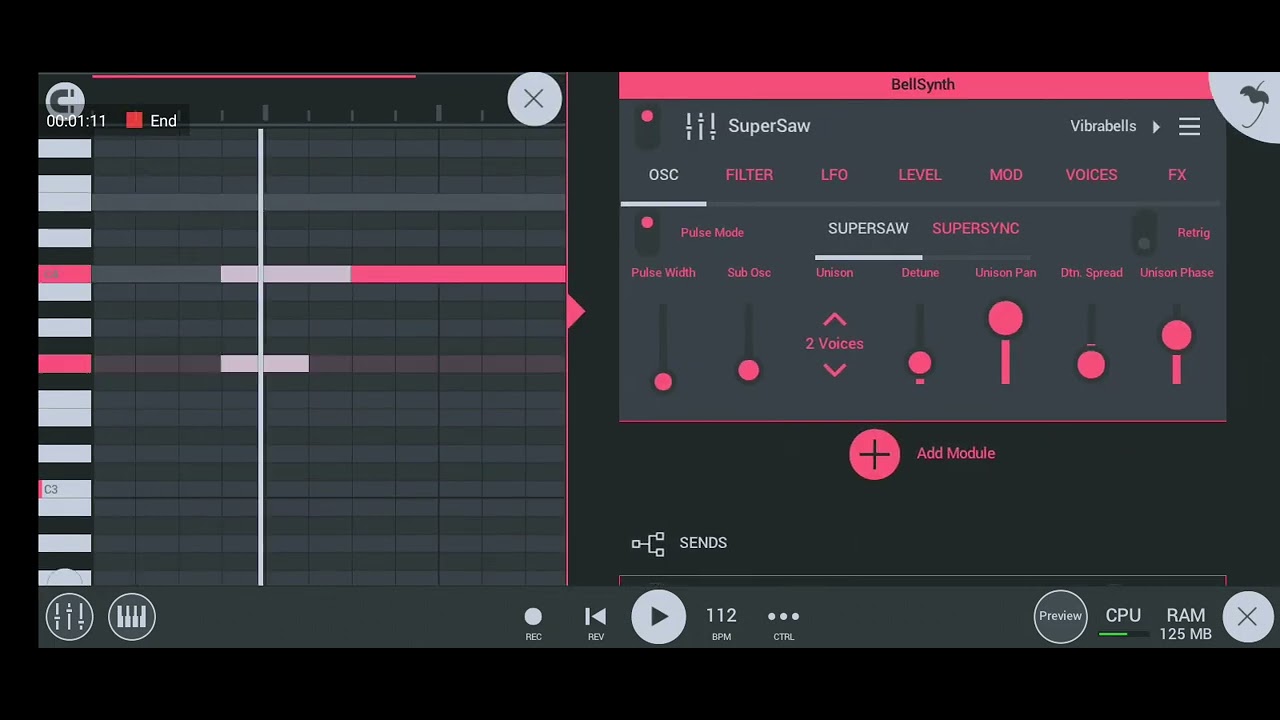The width and height of the screenshot is (1280, 720).
Task: Select SUPERSAW oscillator mode
Action: pos(868,229)
